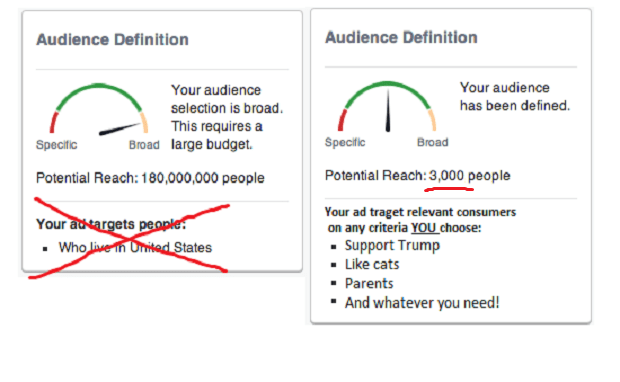Click the left audience gauge needle
The width and height of the screenshot is (620, 382).
(119, 129)
